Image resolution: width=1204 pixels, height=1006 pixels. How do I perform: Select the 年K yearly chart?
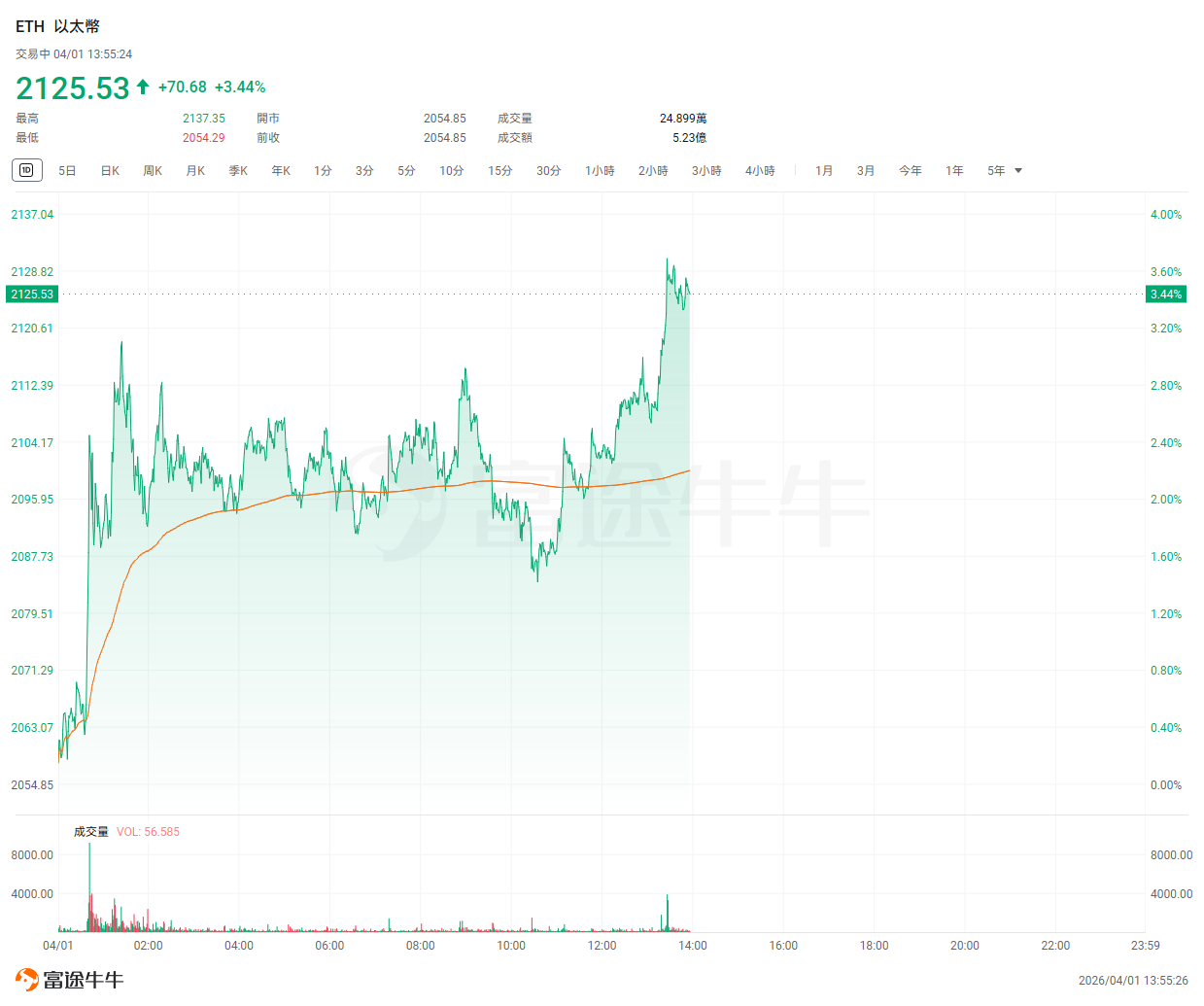click(x=281, y=171)
